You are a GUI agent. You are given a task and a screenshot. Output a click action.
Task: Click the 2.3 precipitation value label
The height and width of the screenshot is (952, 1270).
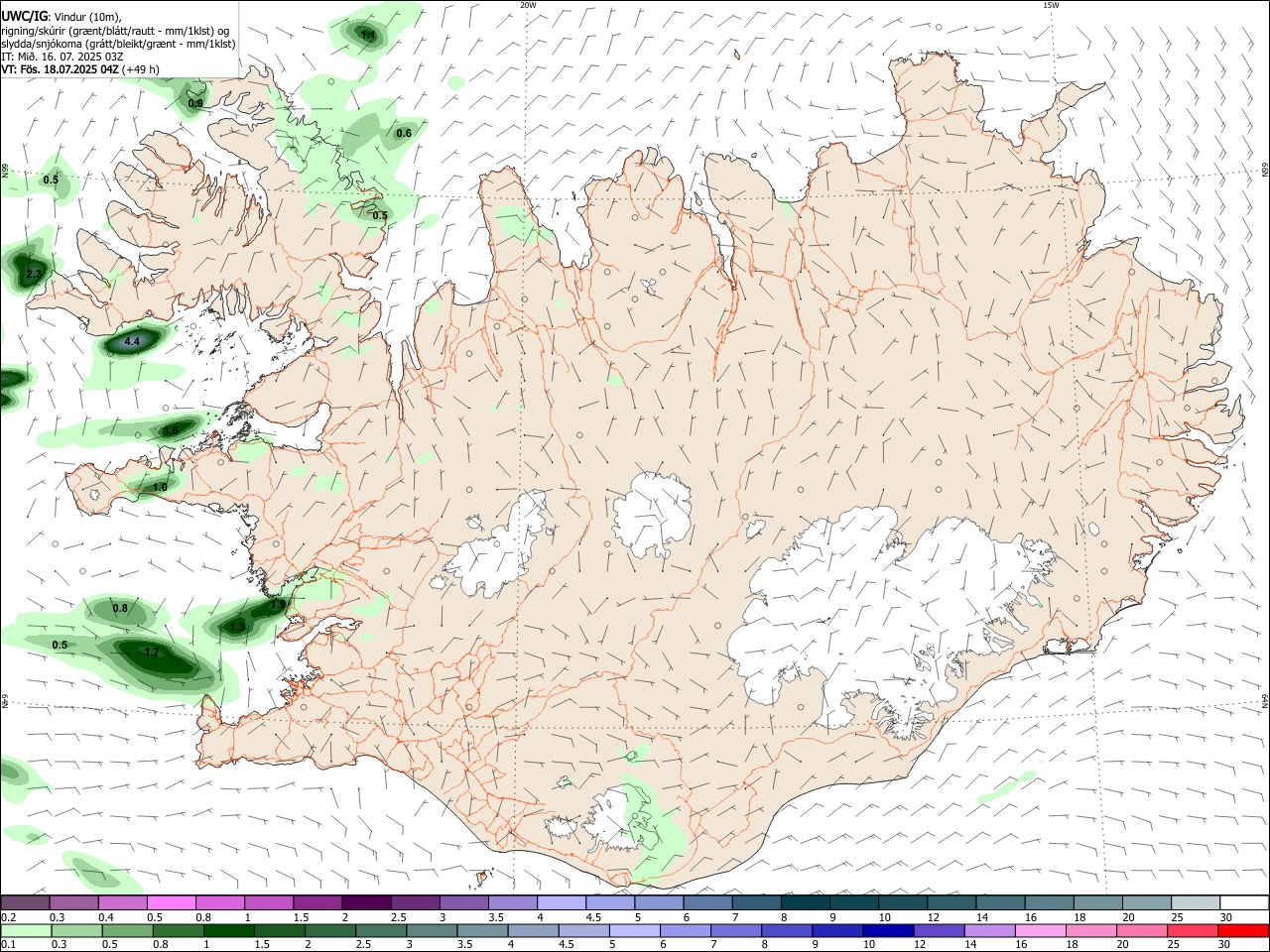34,274
